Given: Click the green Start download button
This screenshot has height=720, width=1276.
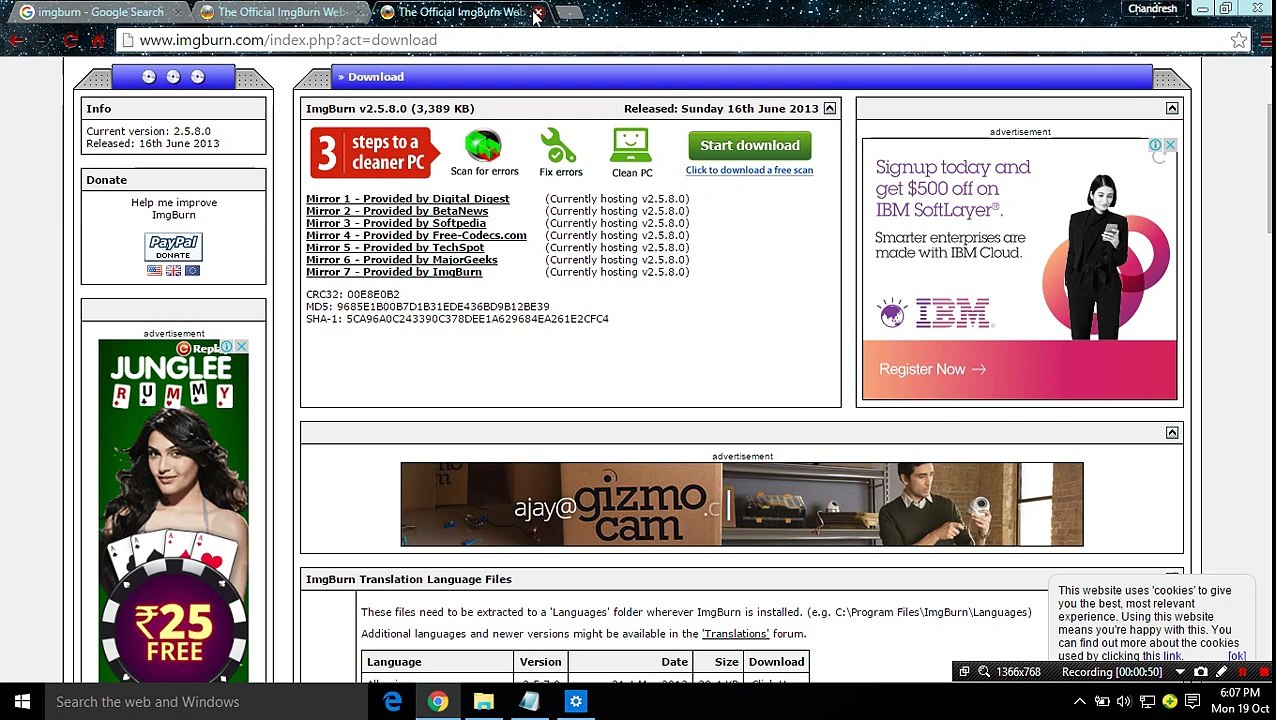Looking at the screenshot, I should coord(750,146).
